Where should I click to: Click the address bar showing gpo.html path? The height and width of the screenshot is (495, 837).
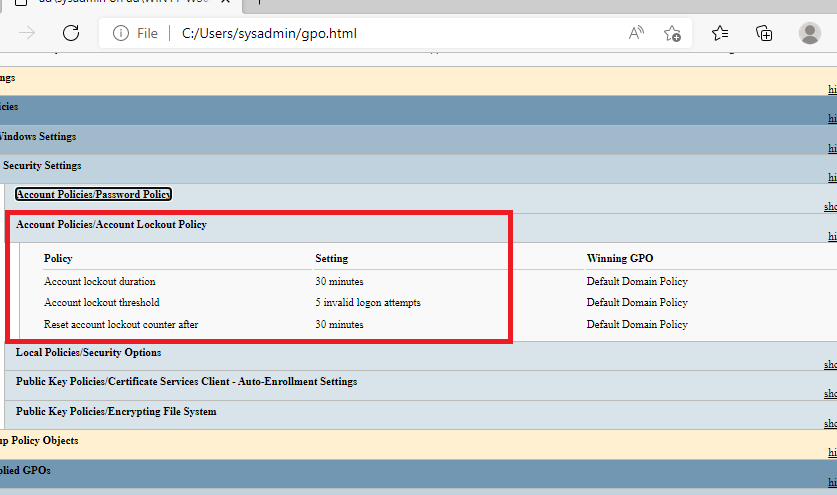[x=380, y=33]
